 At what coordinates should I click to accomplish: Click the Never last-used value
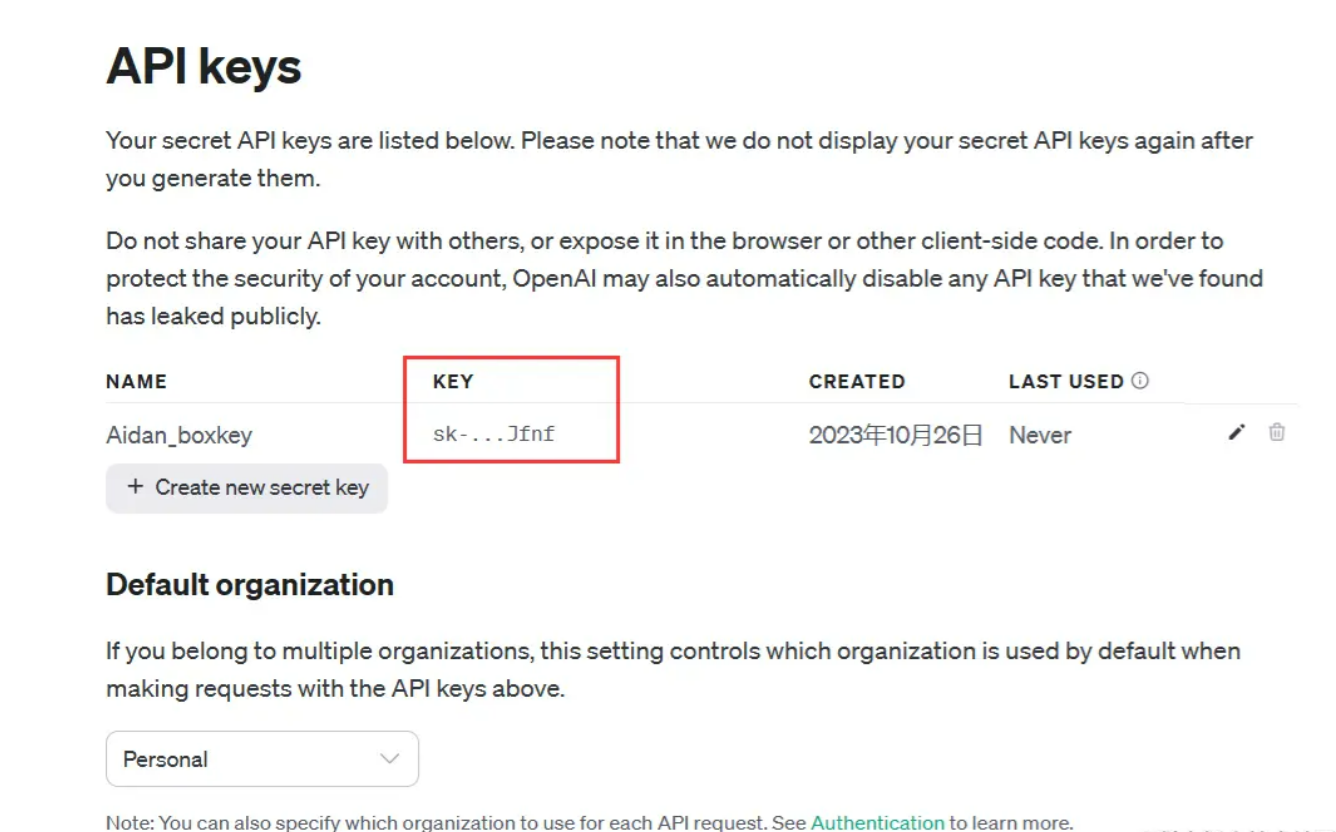coord(1040,435)
